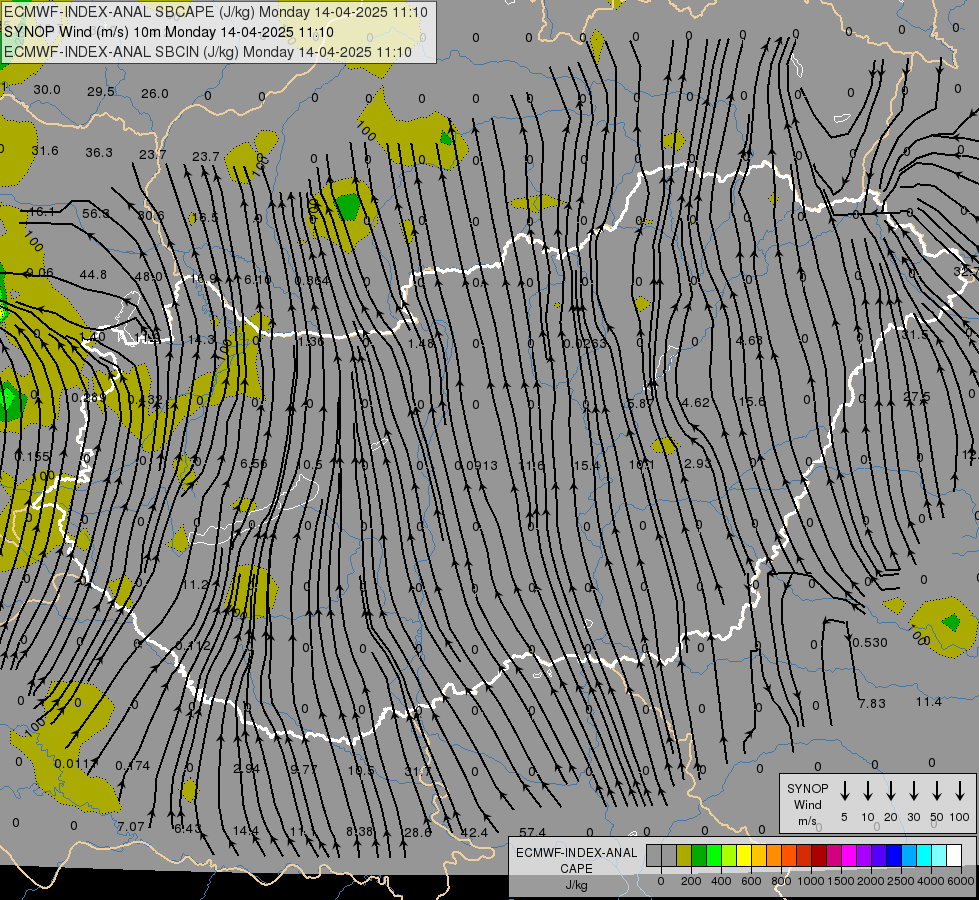Click the wind legend arrow for 20 m/s
Screen dimensions: 979x900
pyautogui.click(x=891, y=791)
